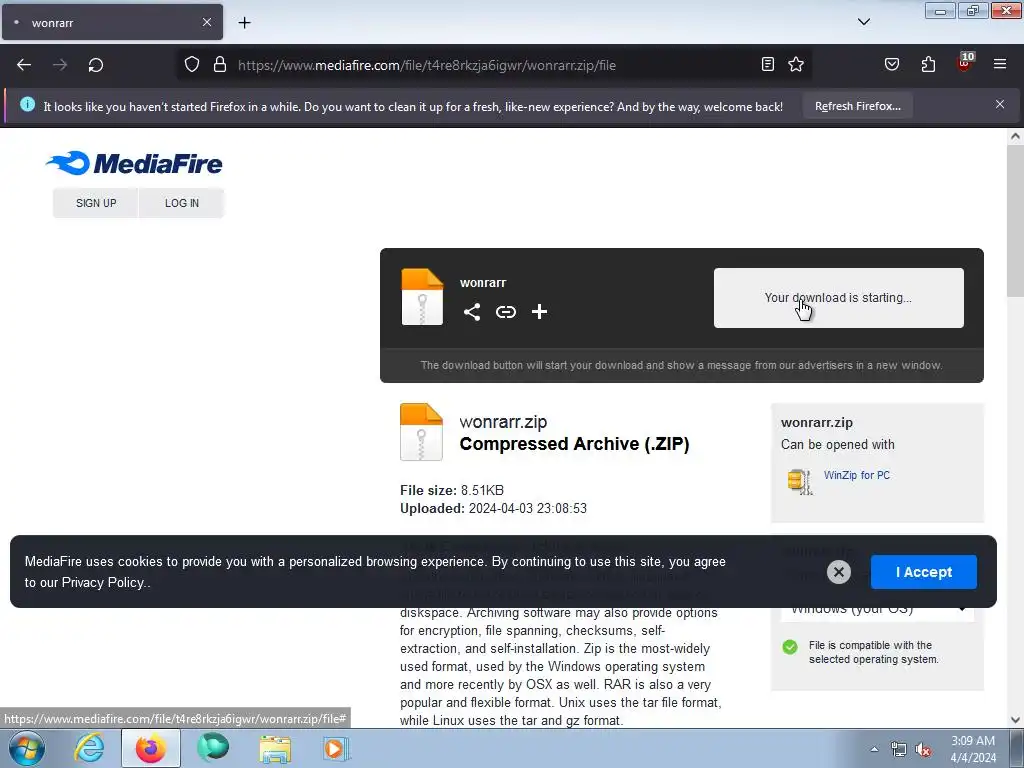The height and width of the screenshot is (768, 1024).
Task: Click the page vertical scrollbar thumb
Action: 1016,220
